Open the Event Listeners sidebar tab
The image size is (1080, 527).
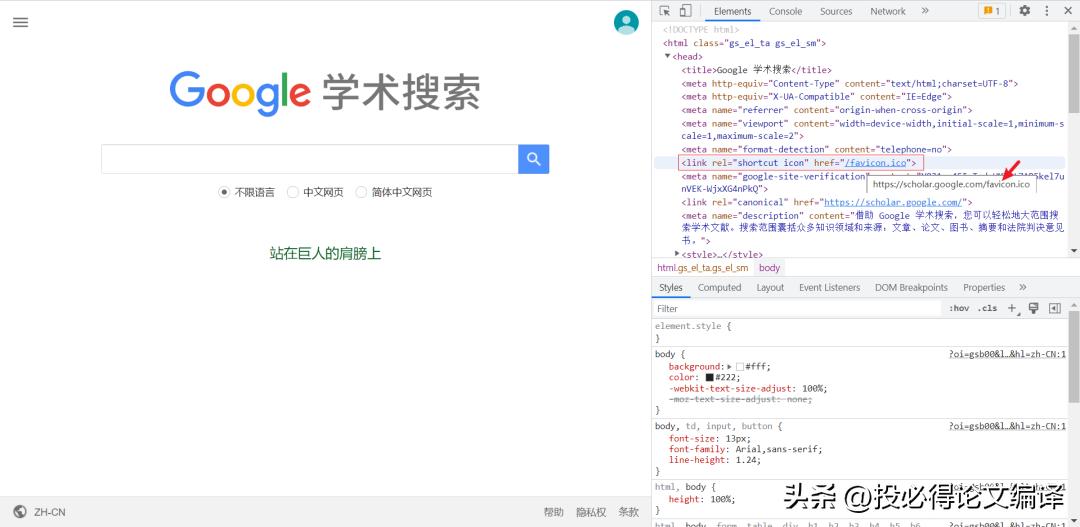(829, 287)
